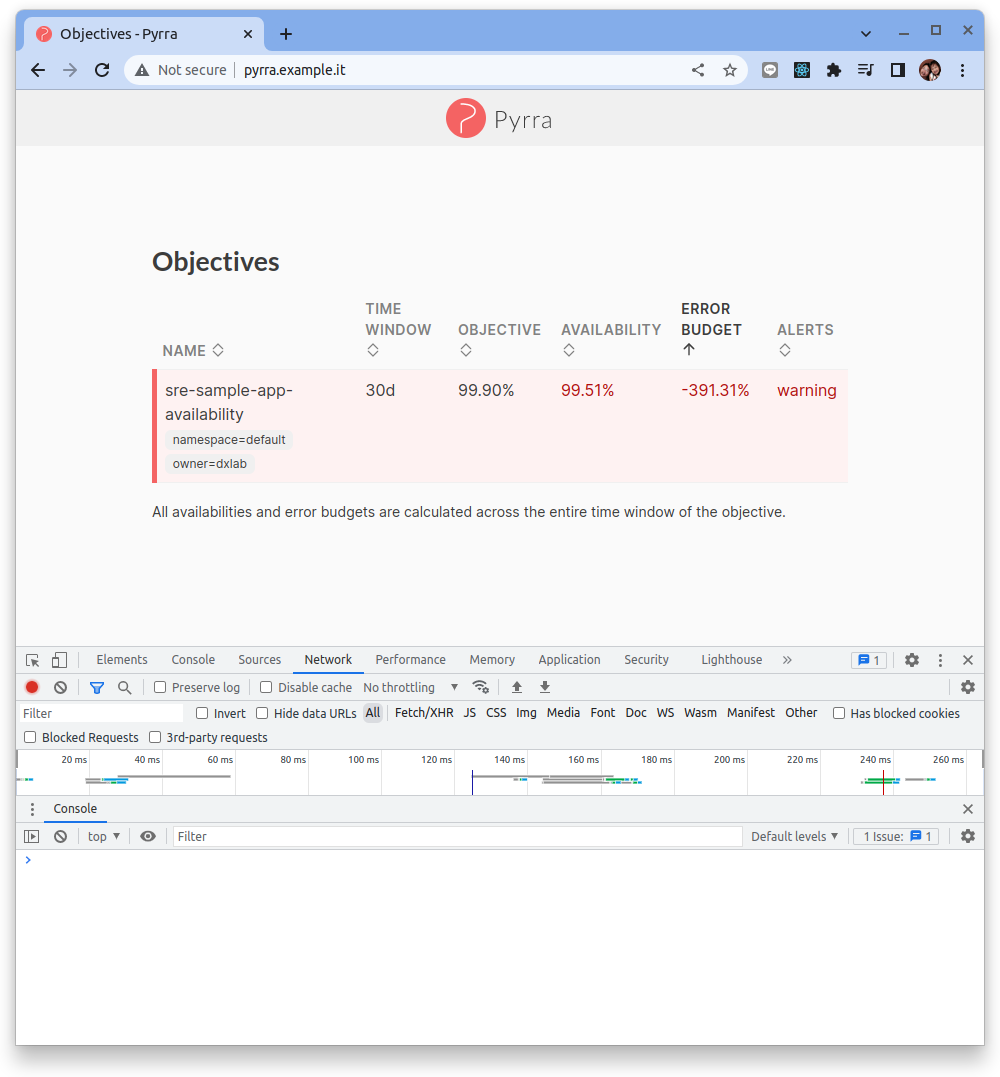Toggle the device toolbar emulation icon

(59, 660)
